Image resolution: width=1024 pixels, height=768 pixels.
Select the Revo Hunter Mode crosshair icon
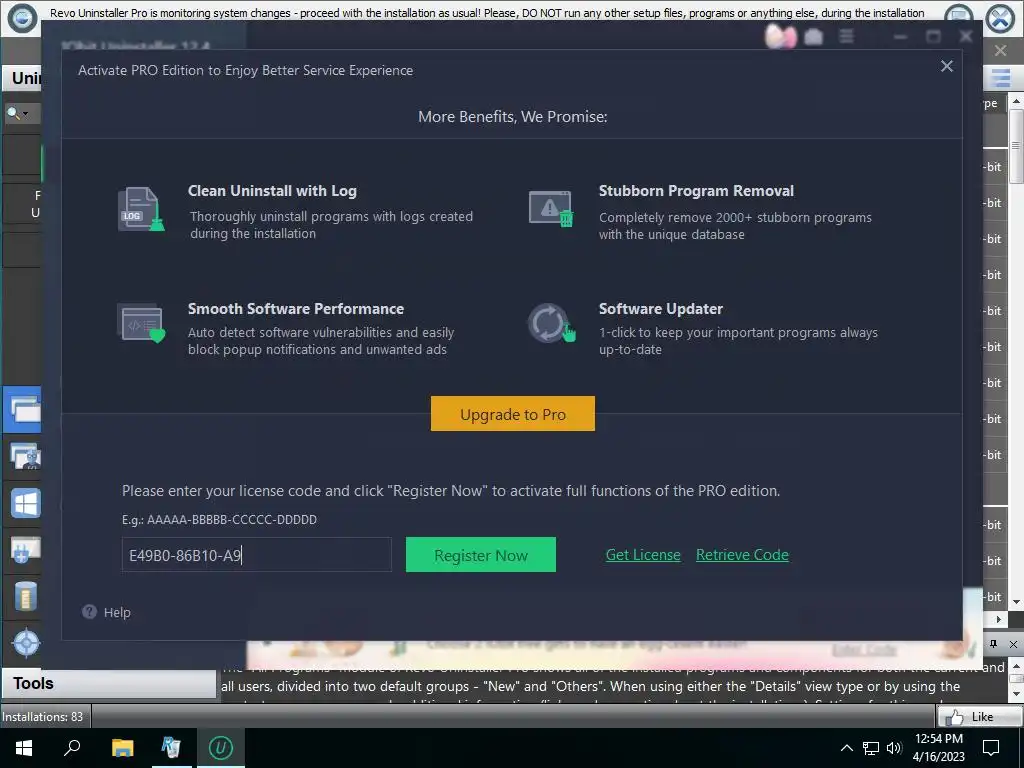(x=26, y=643)
